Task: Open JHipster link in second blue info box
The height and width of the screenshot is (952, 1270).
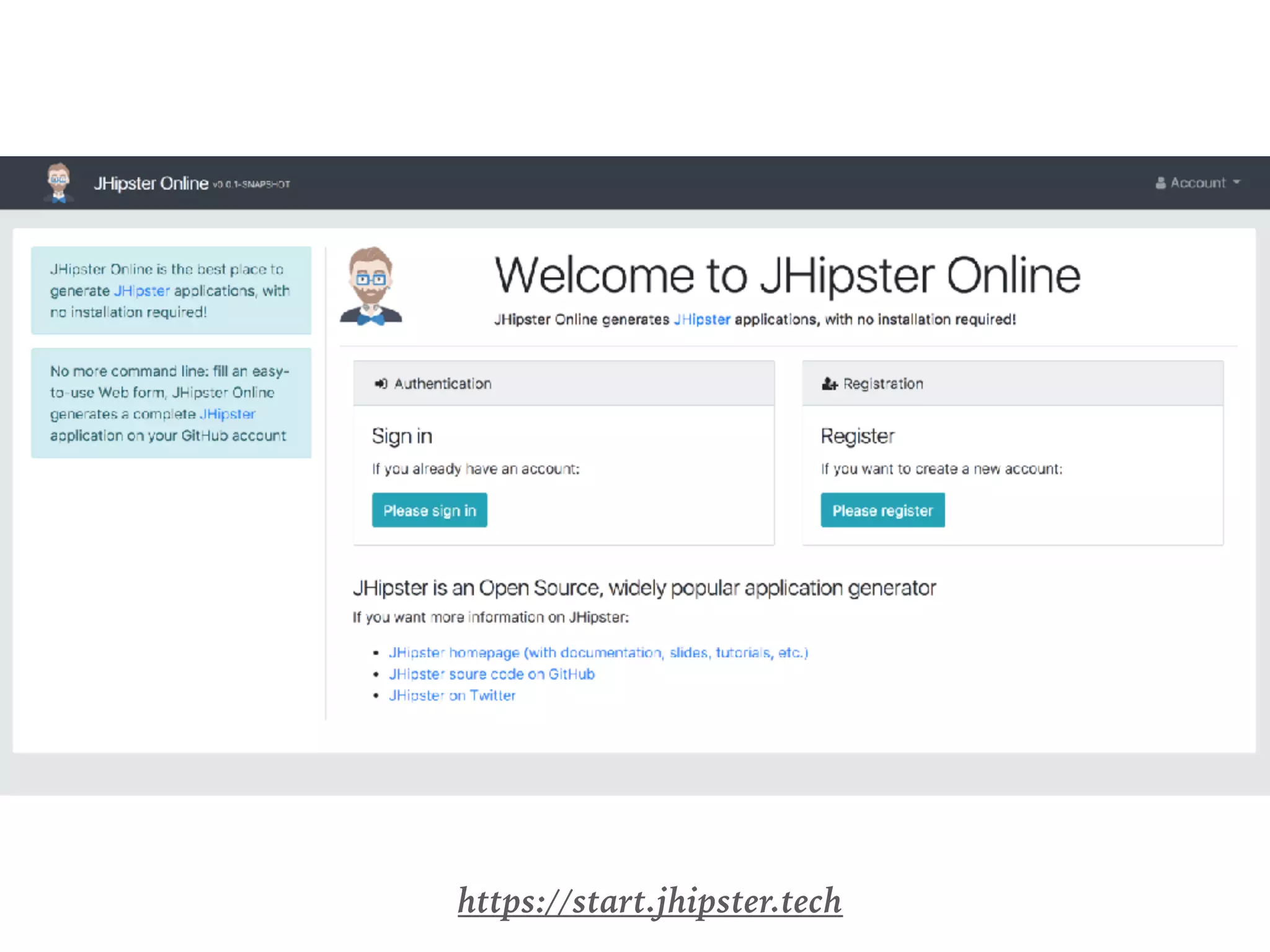Action: pyautogui.click(x=227, y=414)
